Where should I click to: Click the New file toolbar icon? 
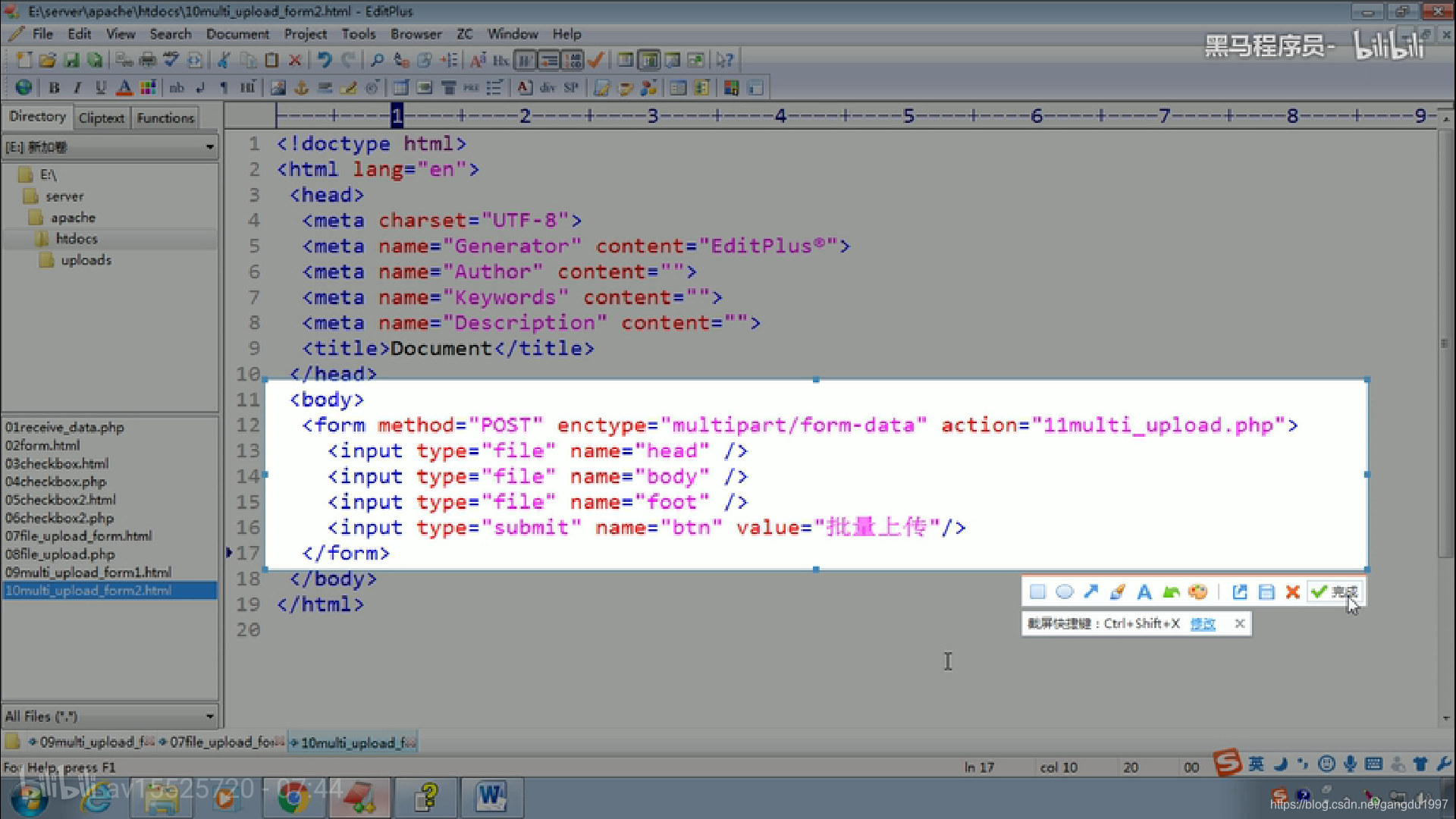point(24,60)
